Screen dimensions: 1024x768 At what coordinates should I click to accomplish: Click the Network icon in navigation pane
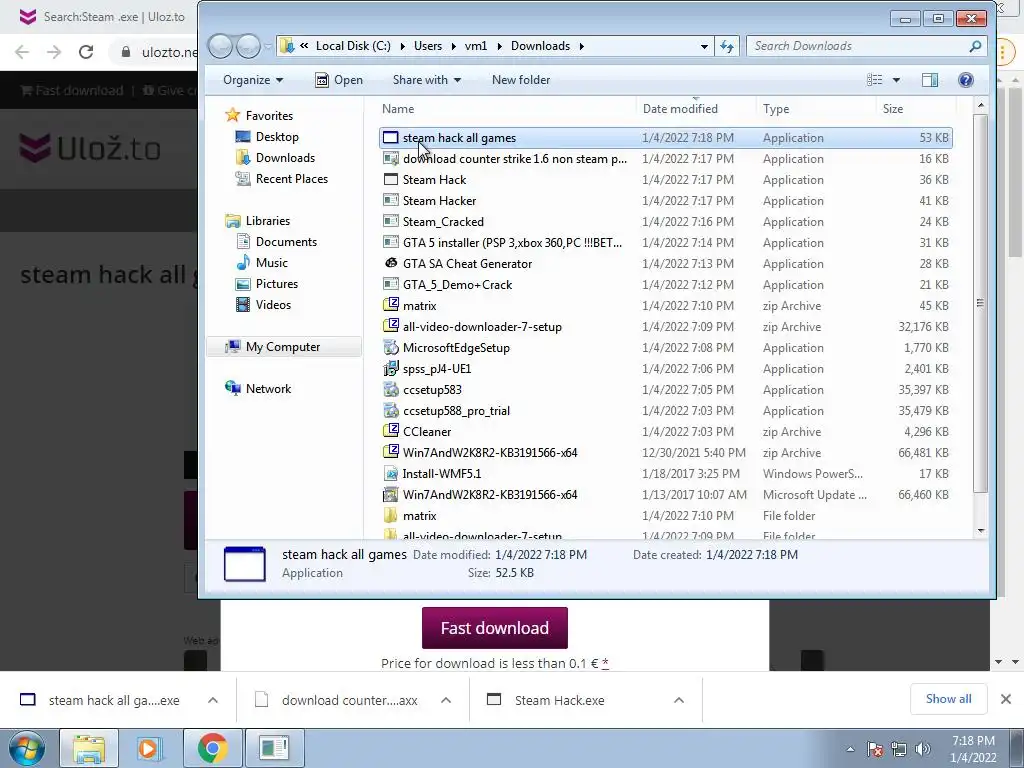point(232,389)
